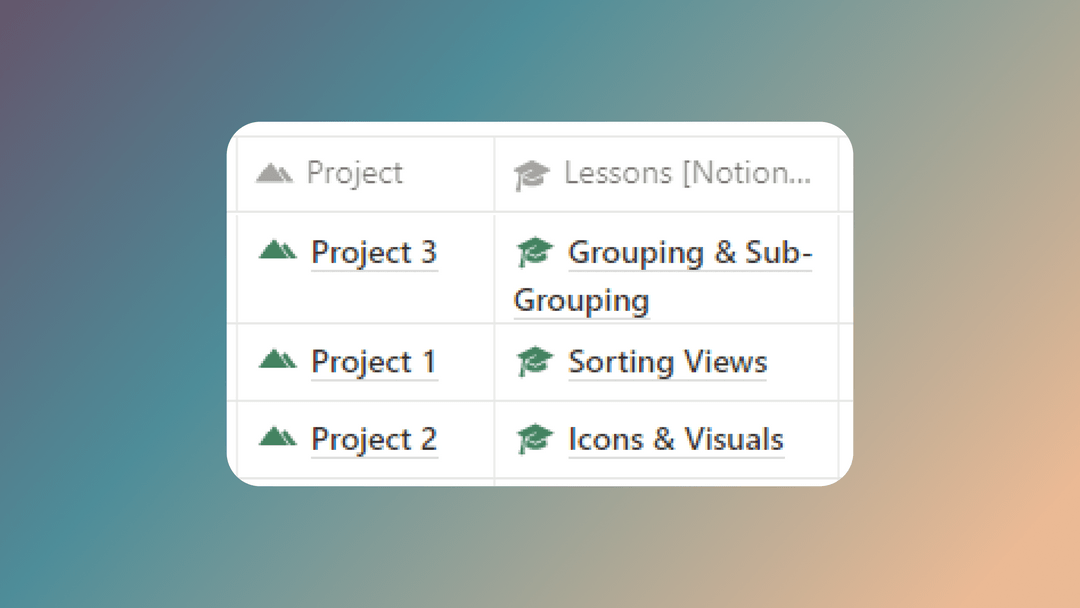
Task: Open the Sorting Views lesson
Action: click(x=667, y=361)
